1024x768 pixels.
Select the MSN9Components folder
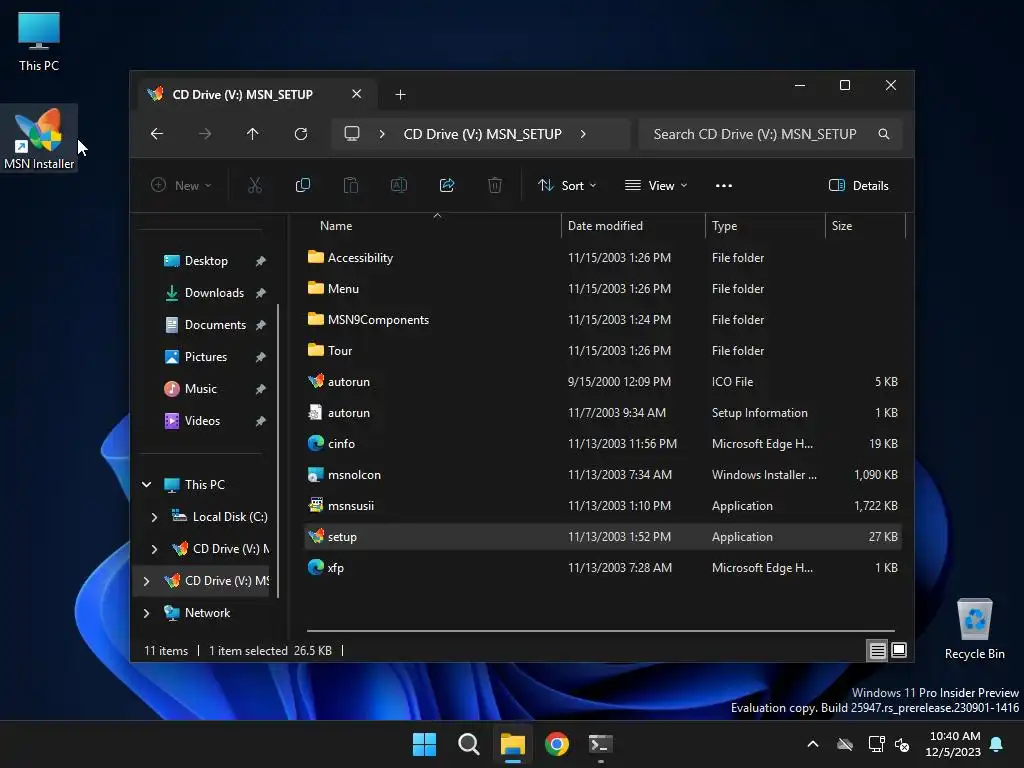(603, 320)
